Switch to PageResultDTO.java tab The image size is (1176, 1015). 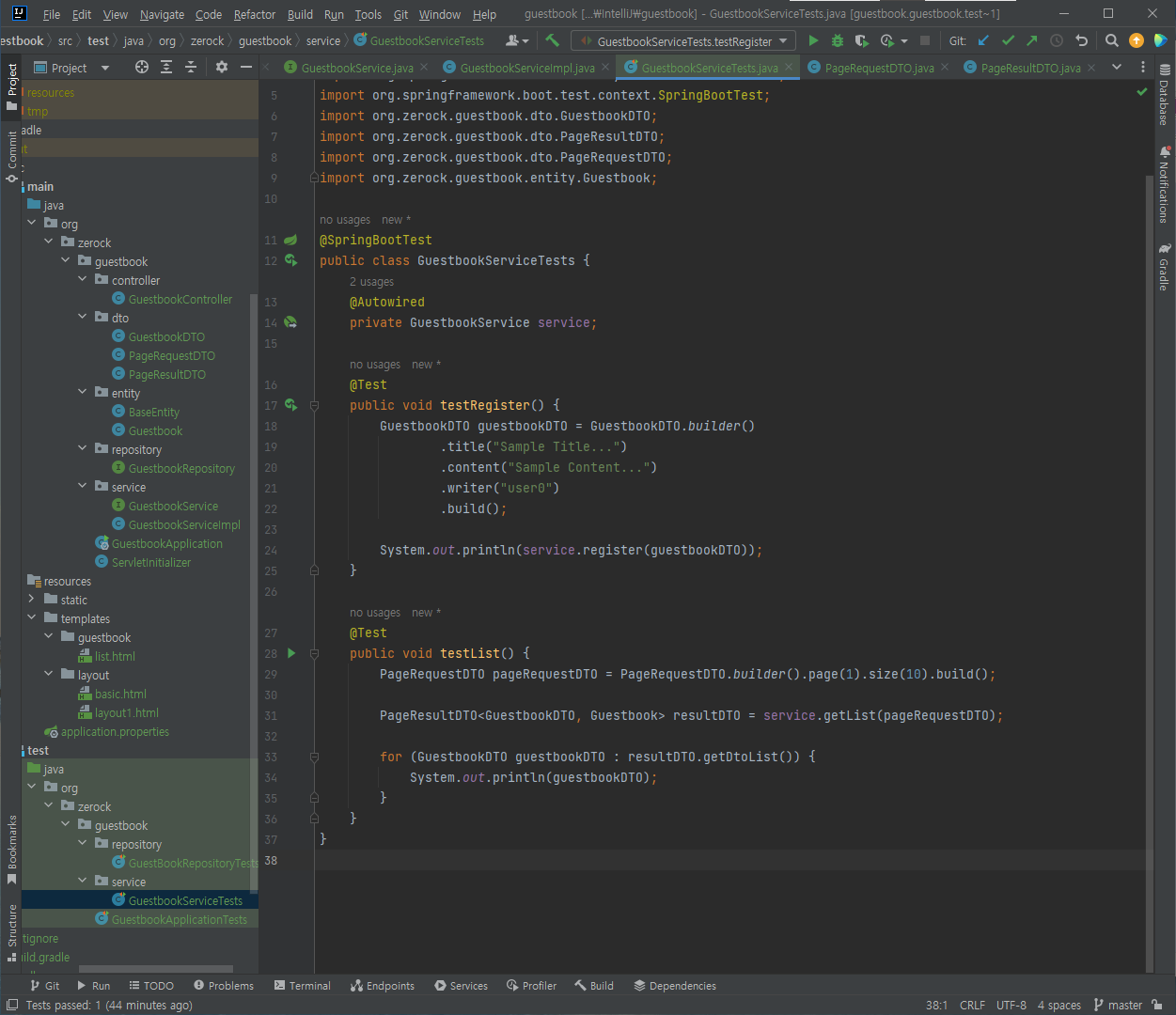(1030, 68)
